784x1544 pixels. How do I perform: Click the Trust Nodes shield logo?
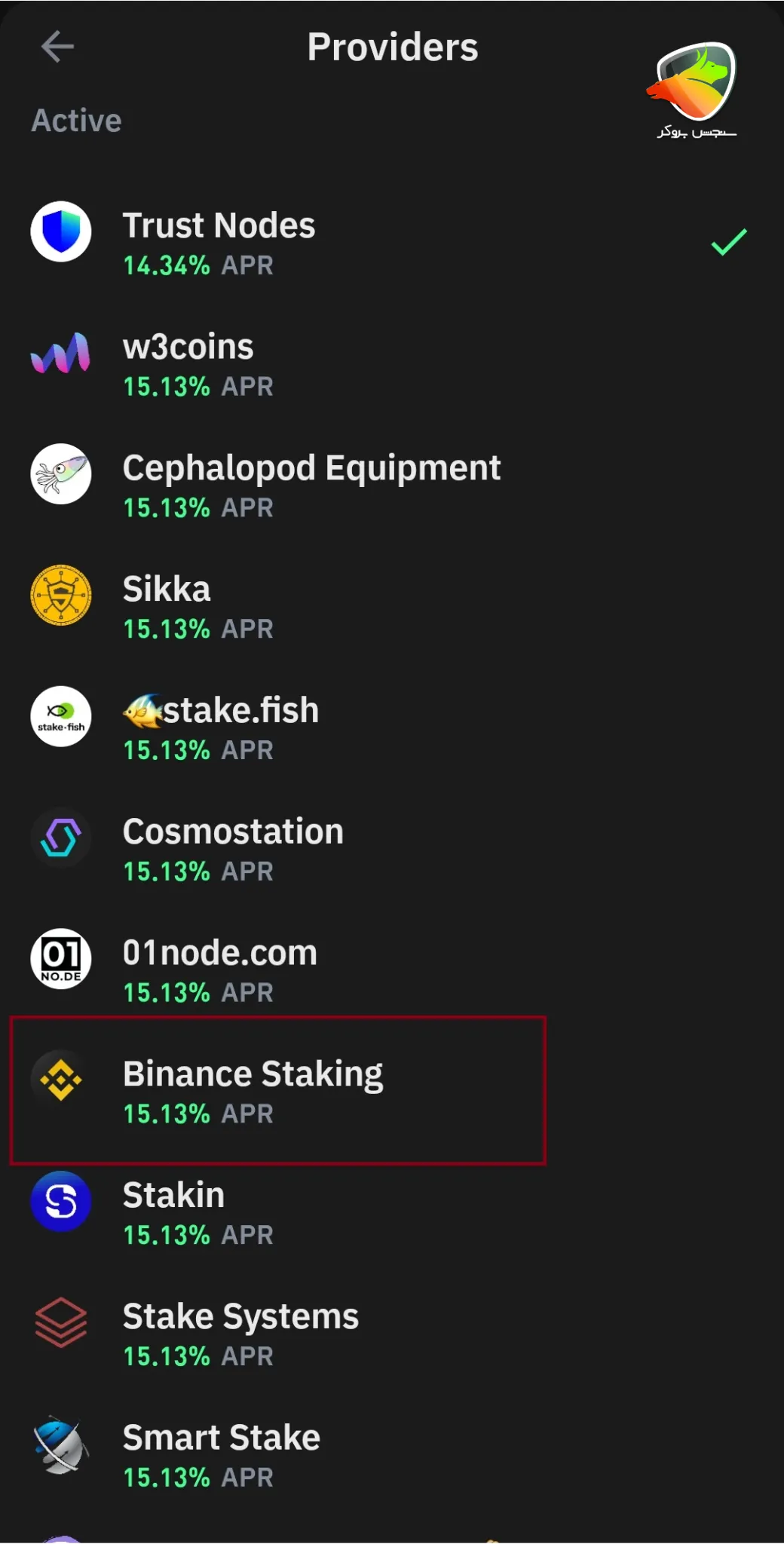[61, 231]
